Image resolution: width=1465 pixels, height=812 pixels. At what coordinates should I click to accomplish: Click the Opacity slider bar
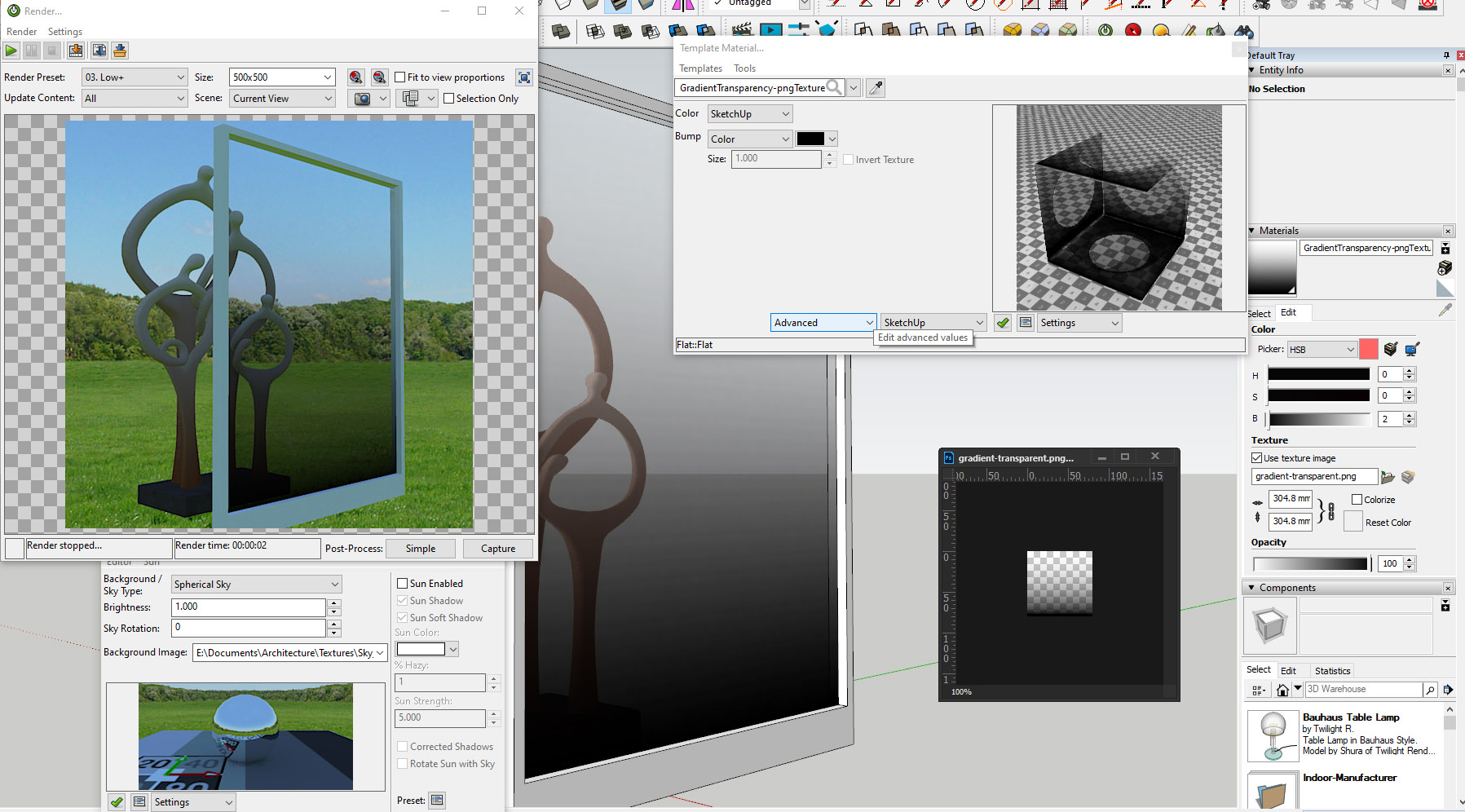(x=1310, y=563)
